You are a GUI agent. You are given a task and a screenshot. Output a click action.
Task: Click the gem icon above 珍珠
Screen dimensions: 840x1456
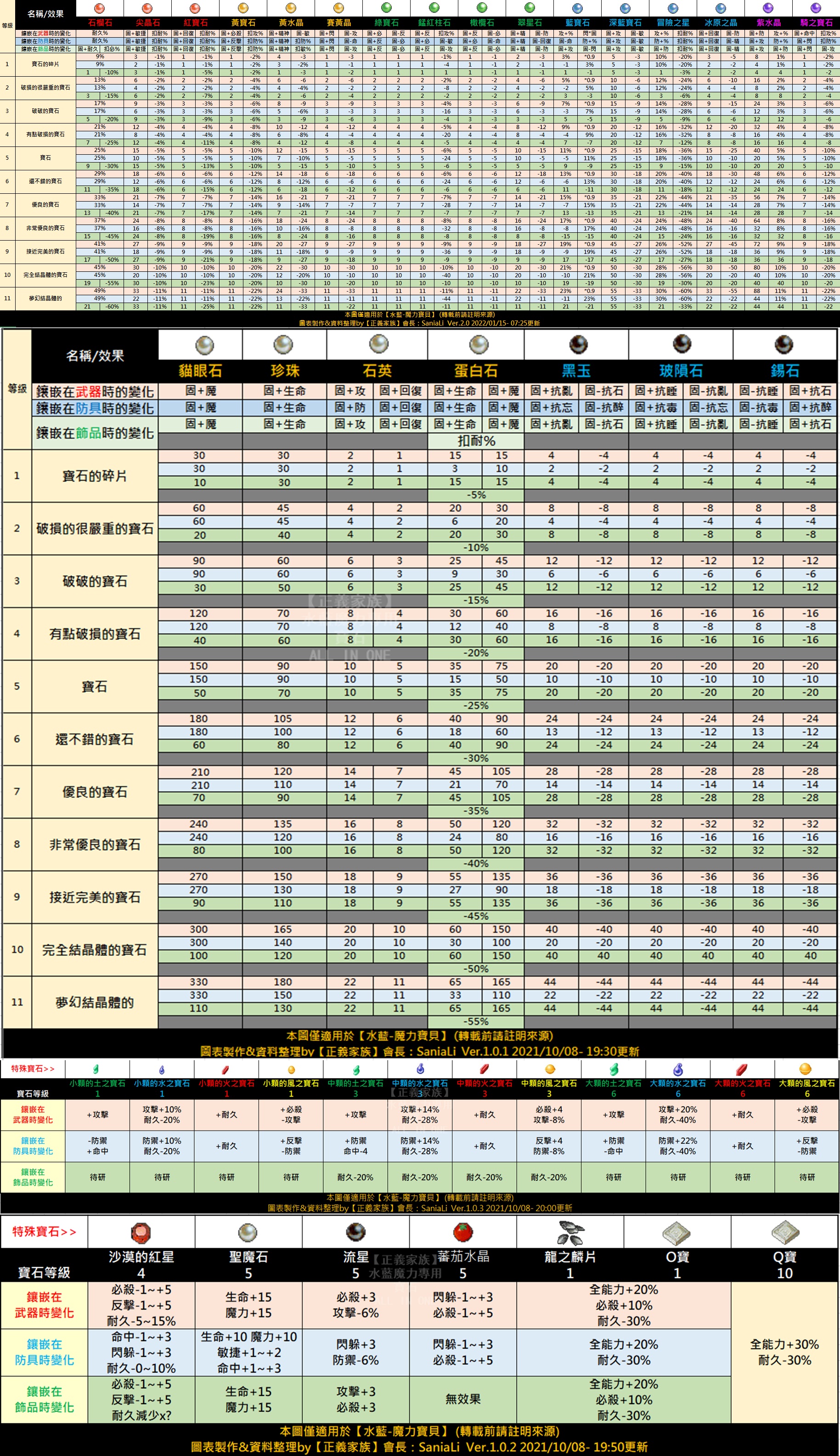click(x=283, y=344)
